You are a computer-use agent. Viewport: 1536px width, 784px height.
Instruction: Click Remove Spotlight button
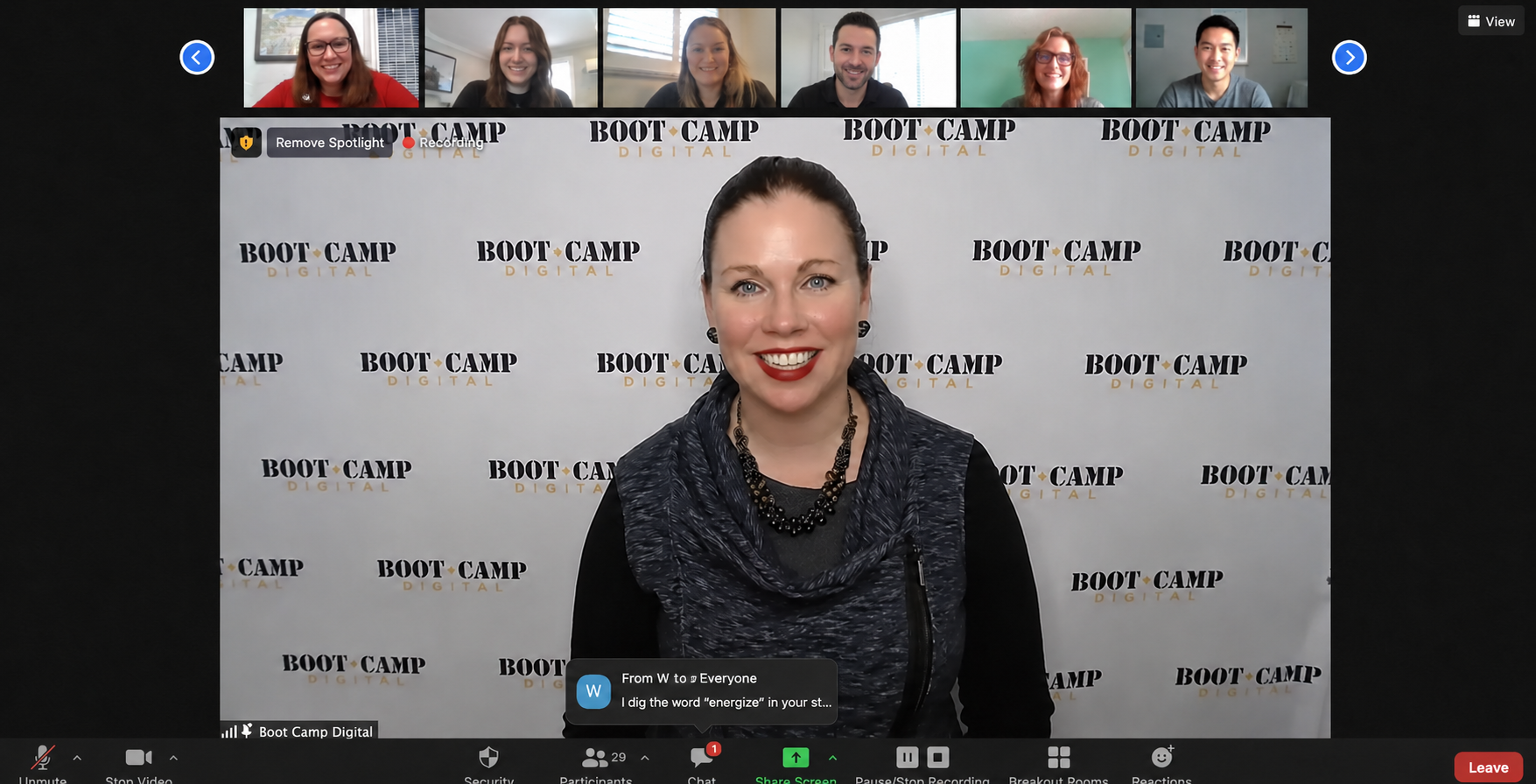[x=329, y=143]
